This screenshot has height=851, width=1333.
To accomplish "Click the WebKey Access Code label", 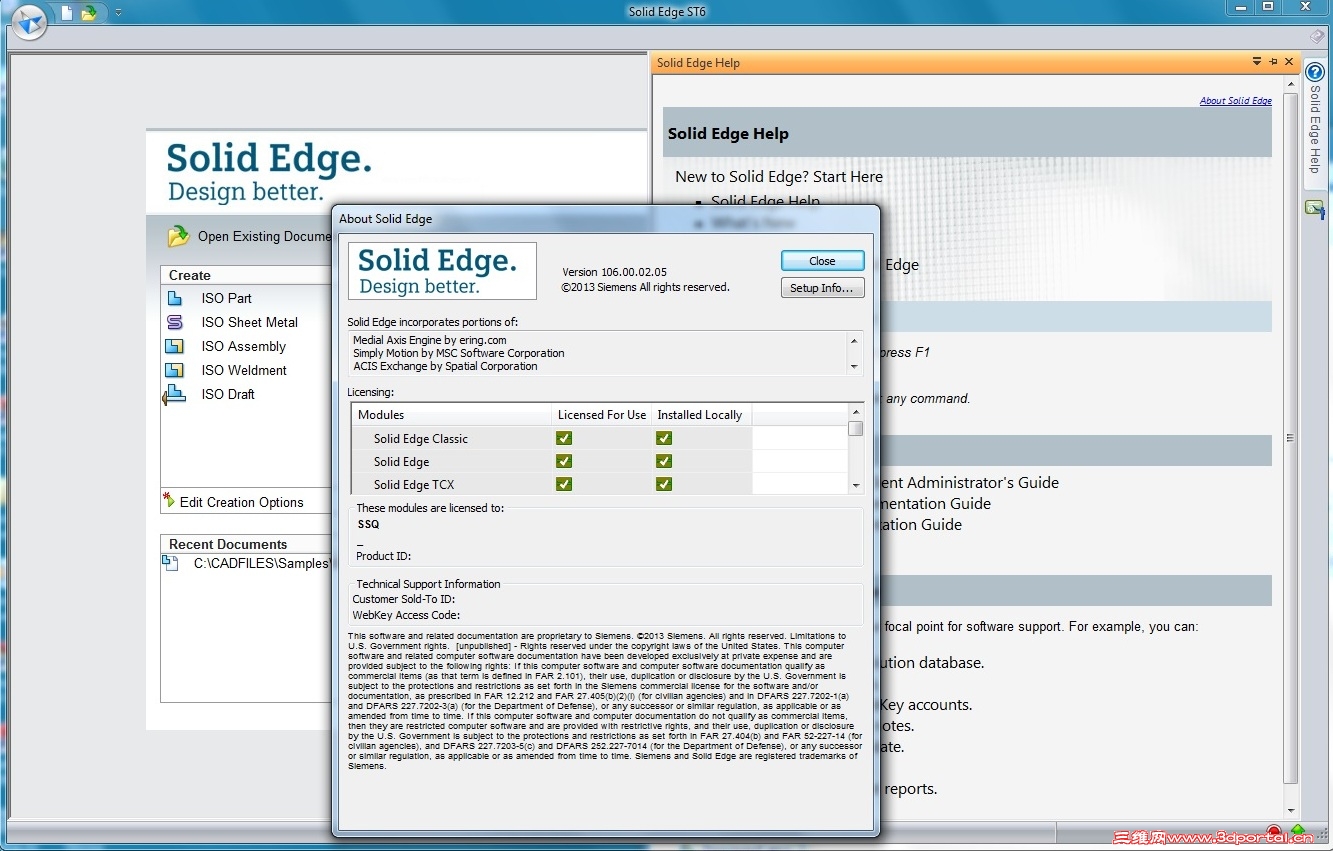I will (x=406, y=616).
